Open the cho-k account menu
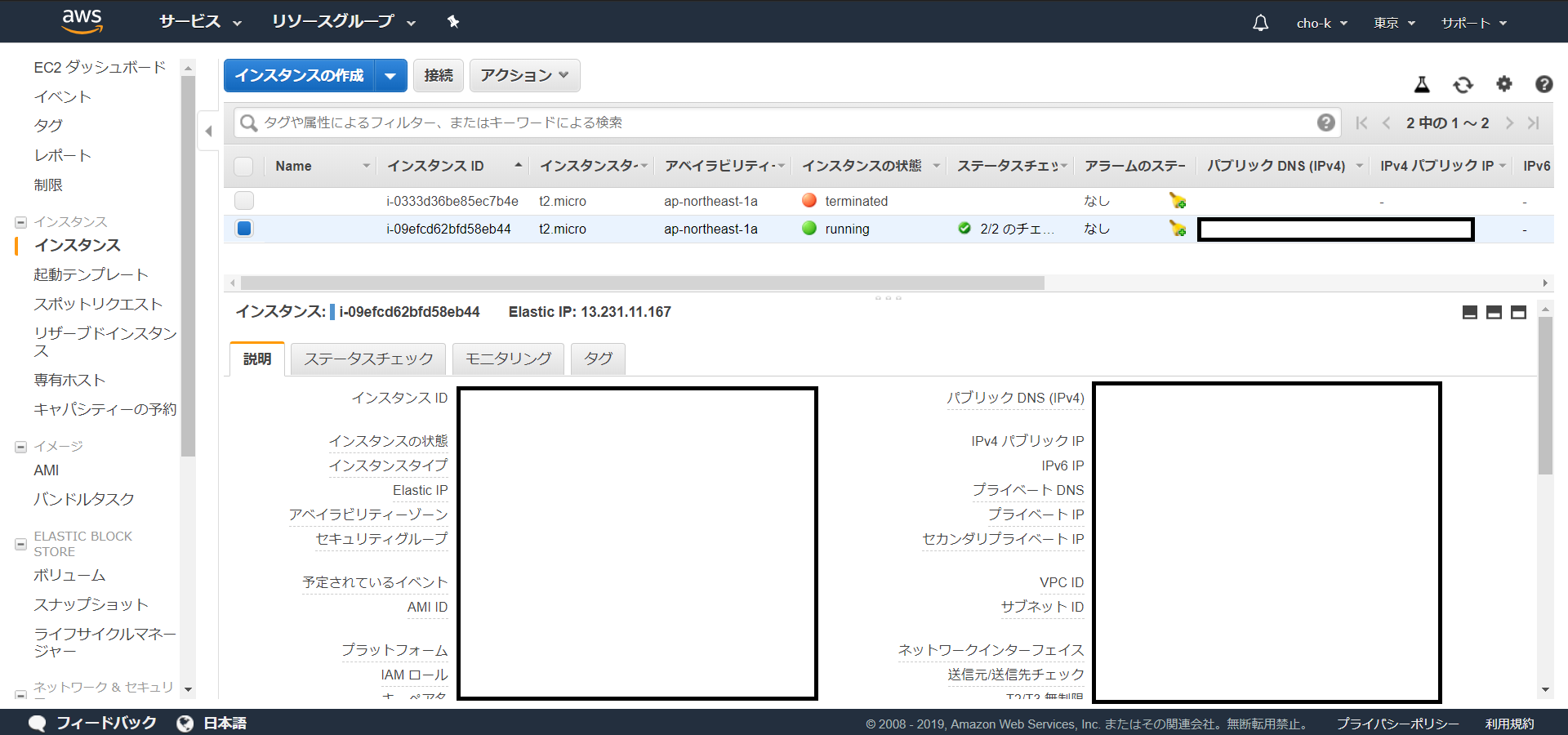Viewport: 1568px width, 735px height. (x=1321, y=23)
